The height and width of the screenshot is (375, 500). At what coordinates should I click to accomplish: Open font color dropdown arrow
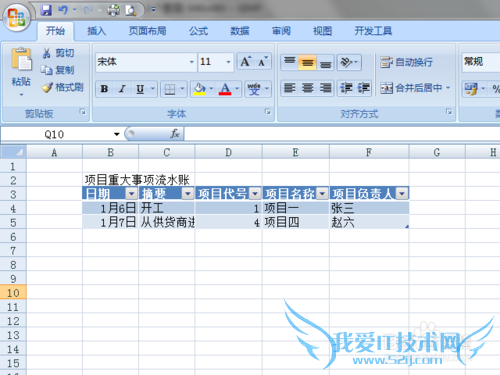click(237, 89)
